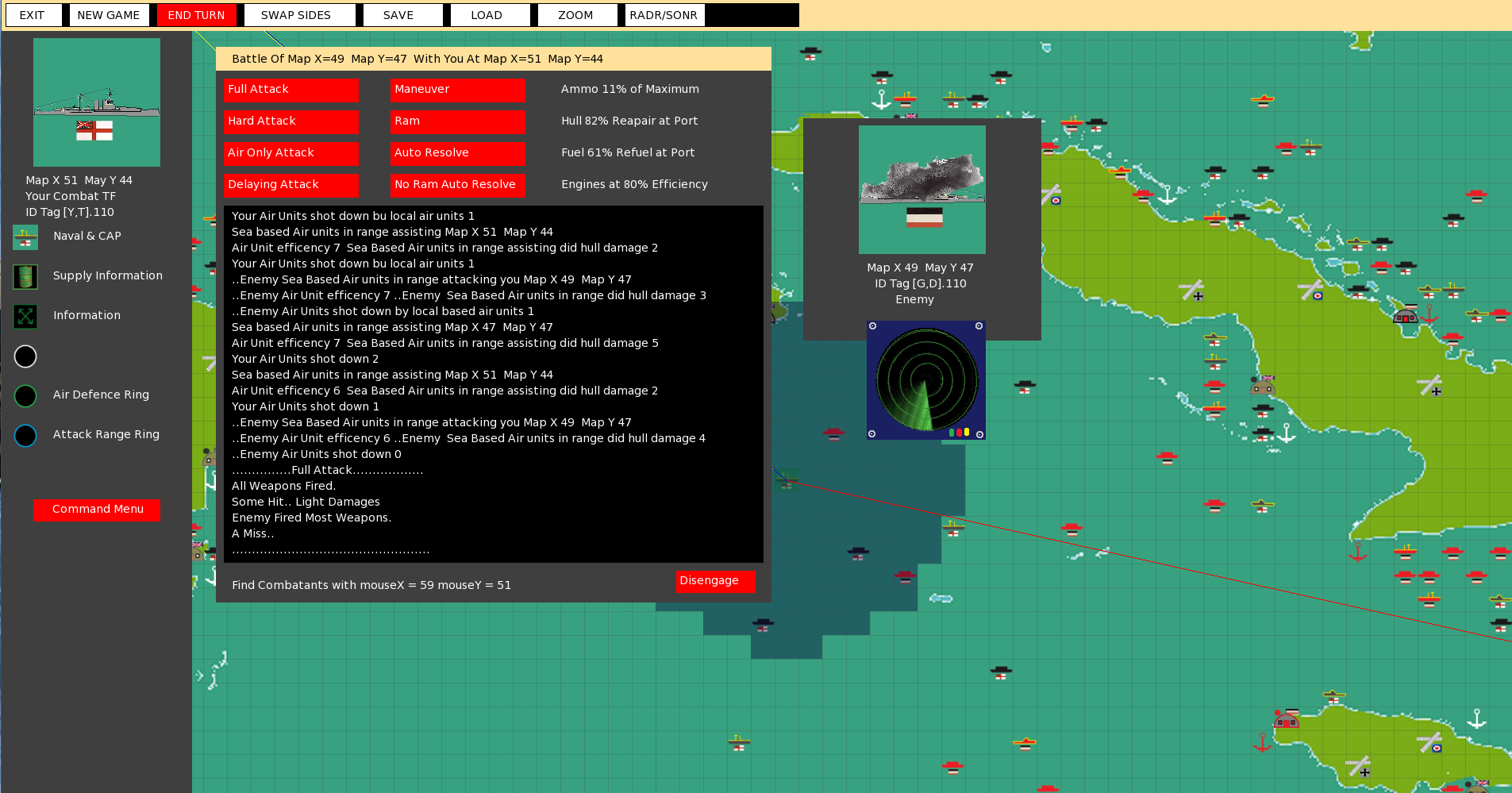
Task: Click the "Some Hit.. Light Damages" log line
Action: pyautogui.click(x=306, y=502)
